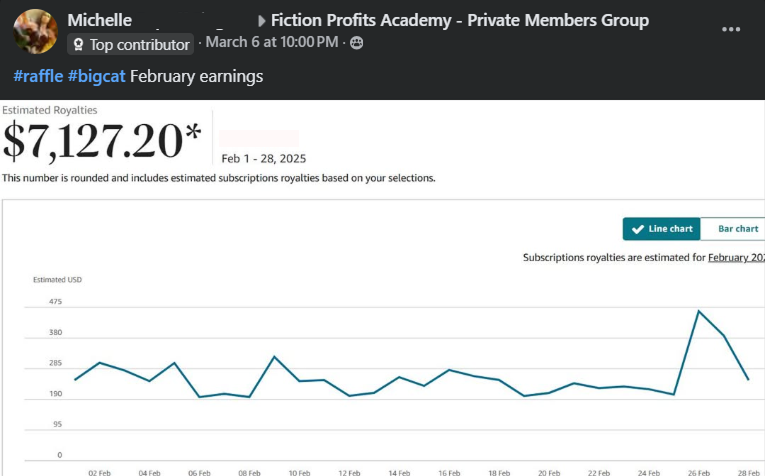Click the line's final point at 28 Feb
Screen dimensions: 765x476
748,379
